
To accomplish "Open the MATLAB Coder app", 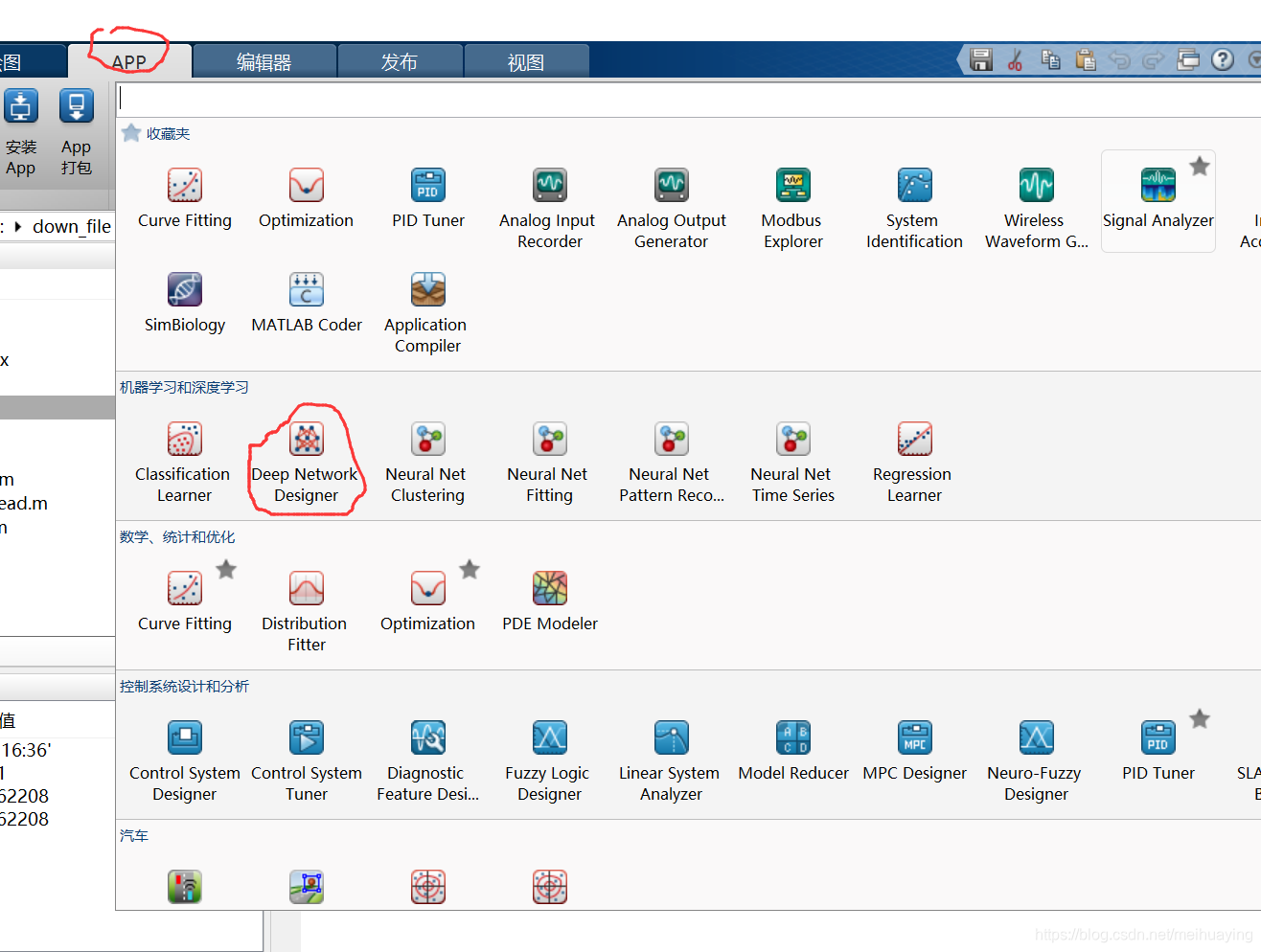I will coord(307,304).
